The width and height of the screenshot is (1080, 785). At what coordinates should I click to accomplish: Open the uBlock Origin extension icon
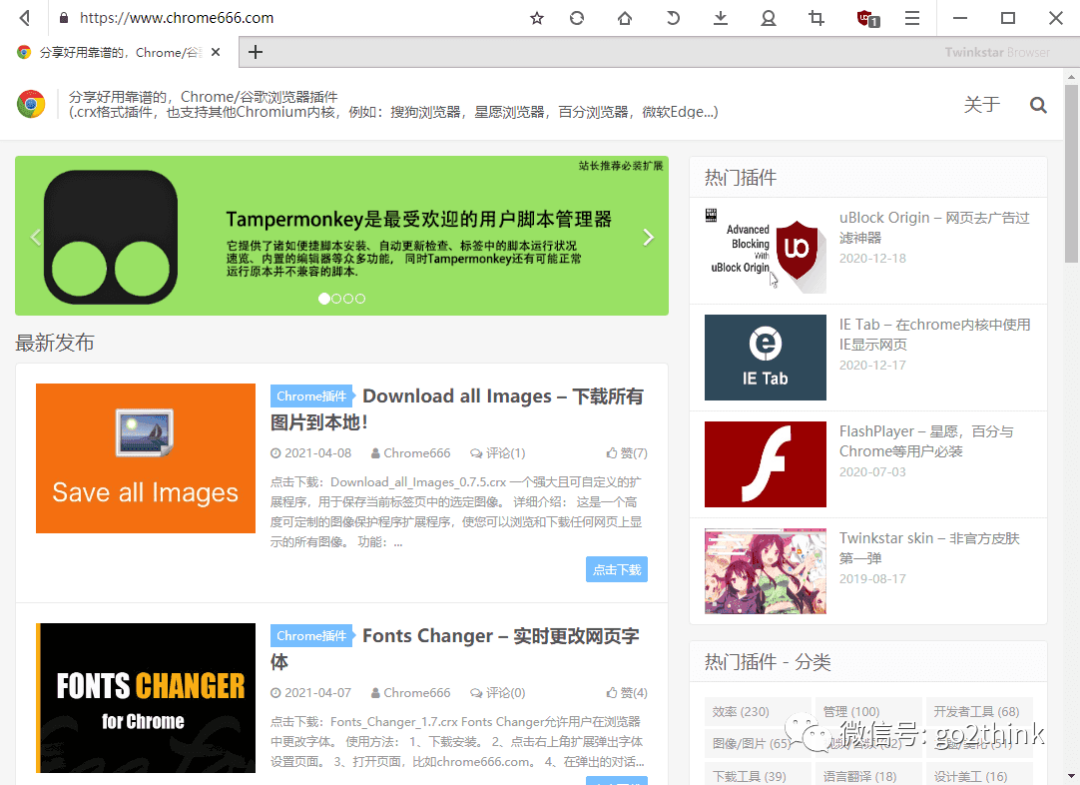(867, 19)
